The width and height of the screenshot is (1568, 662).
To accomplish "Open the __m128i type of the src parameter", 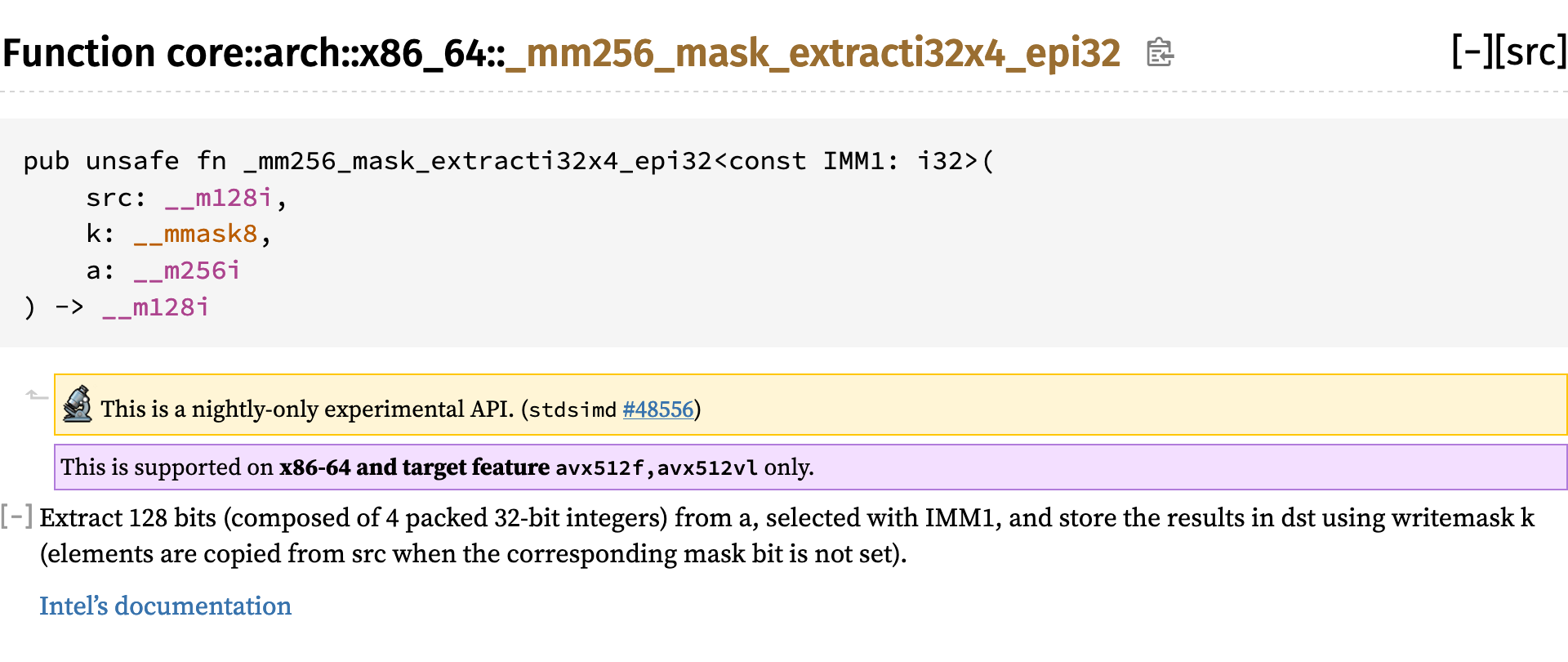I will (x=217, y=198).
